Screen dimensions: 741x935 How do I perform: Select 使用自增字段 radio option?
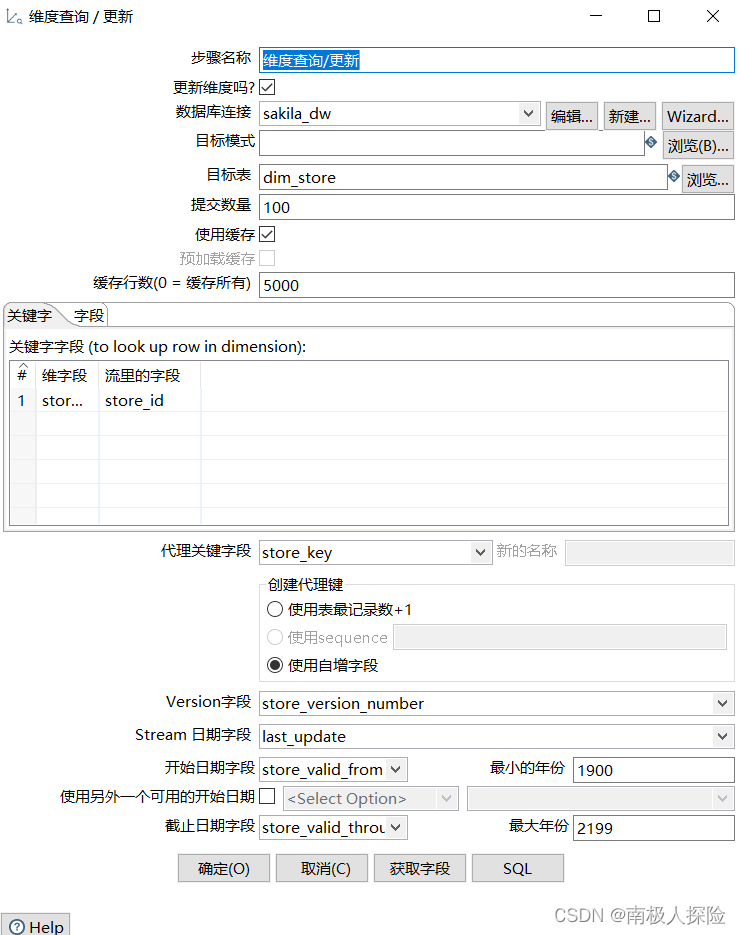[275, 665]
